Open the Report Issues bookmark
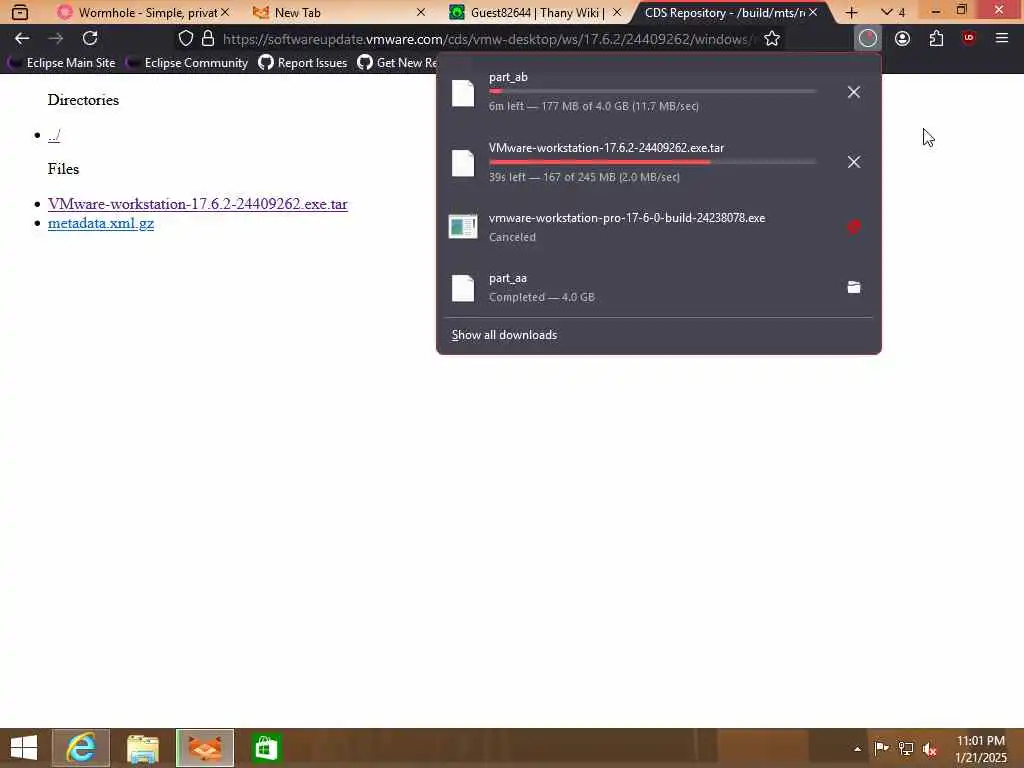The width and height of the screenshot is (1024, 768). coord(302,63)
